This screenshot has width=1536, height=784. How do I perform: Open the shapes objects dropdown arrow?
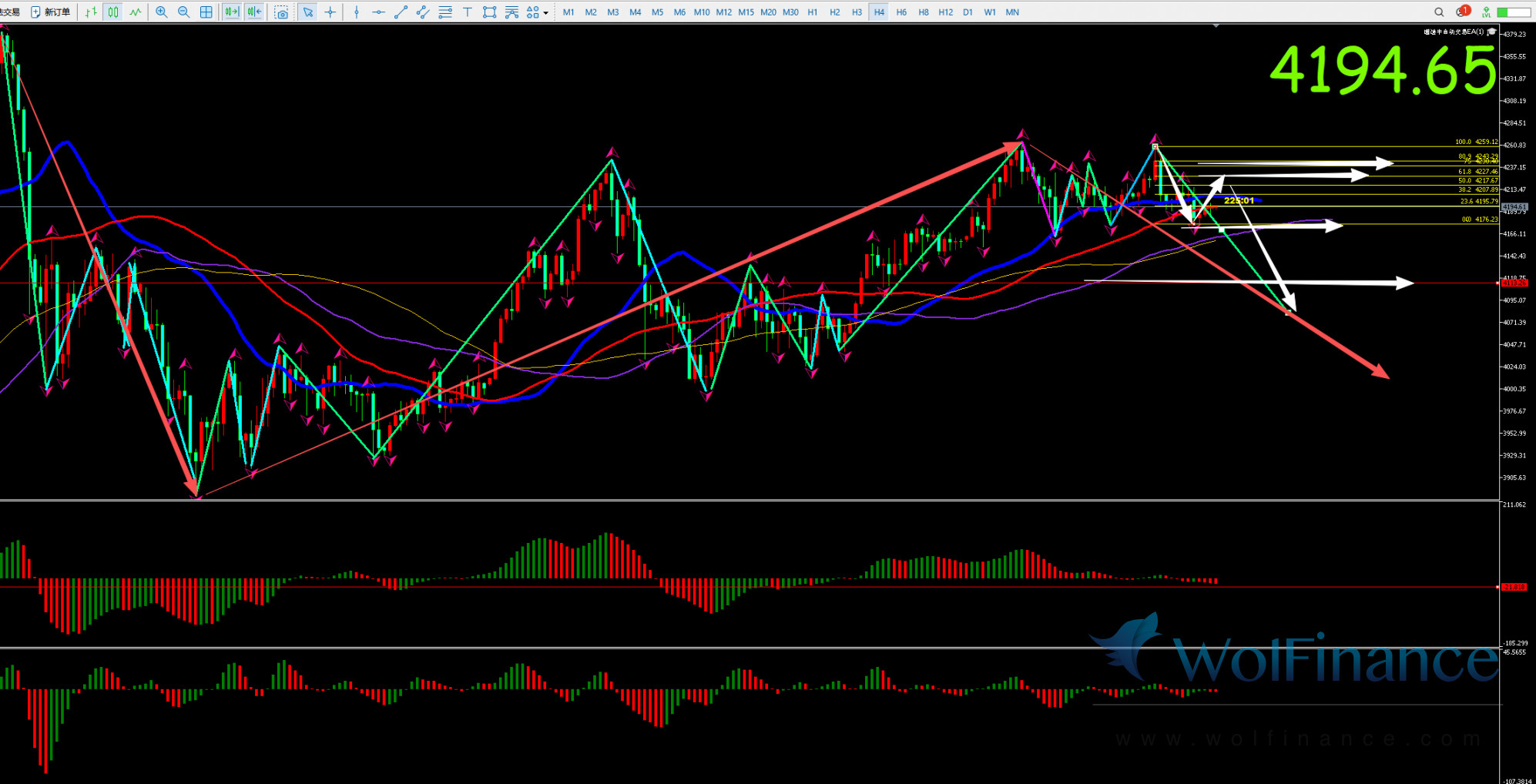pos(546,13)
